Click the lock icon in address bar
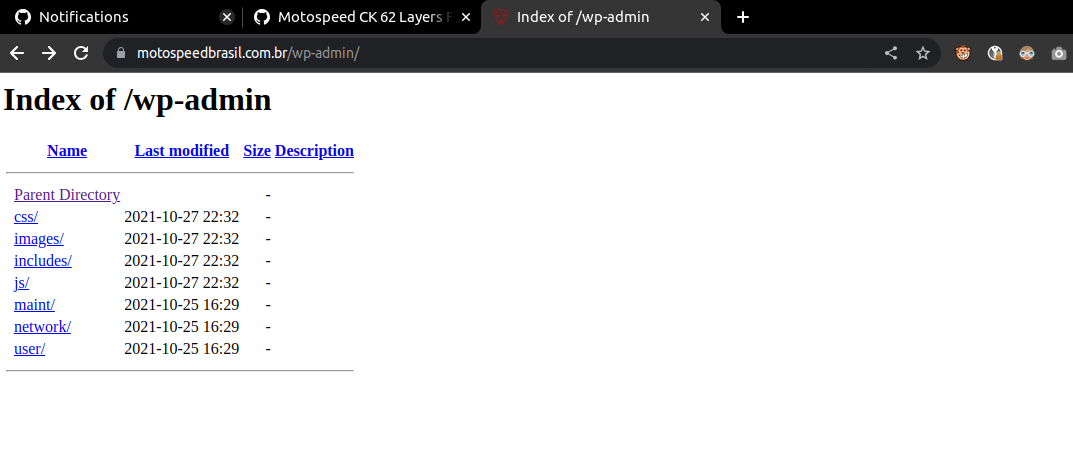The width and height of the screenshot is (1073, 452). [x=121, y=53]
